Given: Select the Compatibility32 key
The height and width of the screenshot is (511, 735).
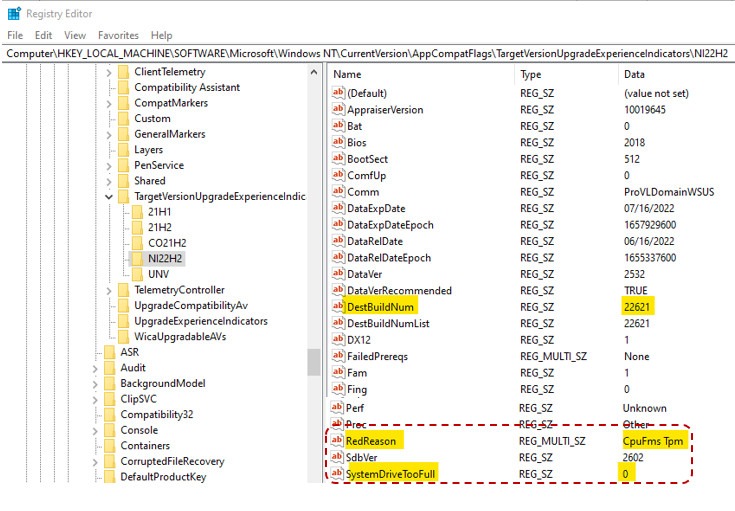Looking at the screenshot, I should coord(157,414).
